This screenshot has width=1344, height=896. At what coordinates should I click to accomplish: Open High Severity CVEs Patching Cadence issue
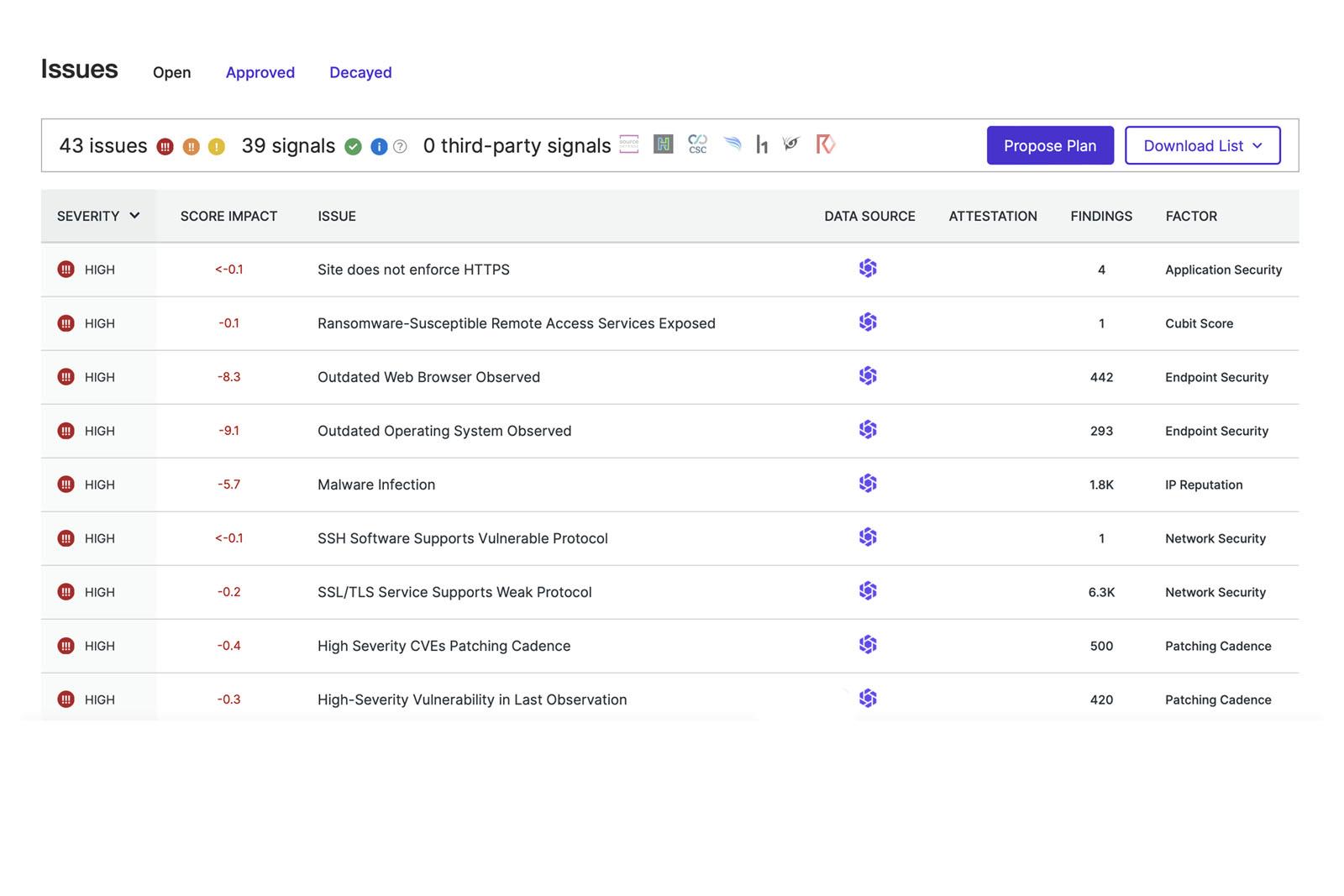point(444,646)
